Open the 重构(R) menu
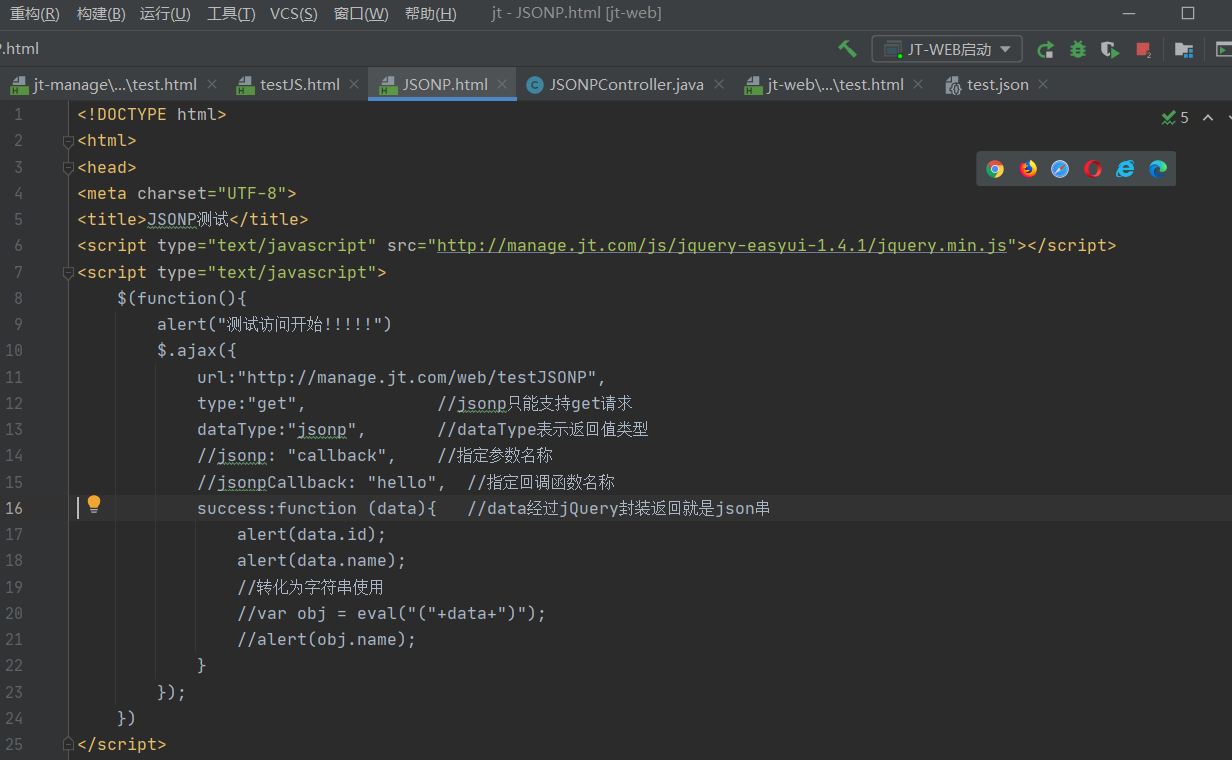 pos(35,13)
